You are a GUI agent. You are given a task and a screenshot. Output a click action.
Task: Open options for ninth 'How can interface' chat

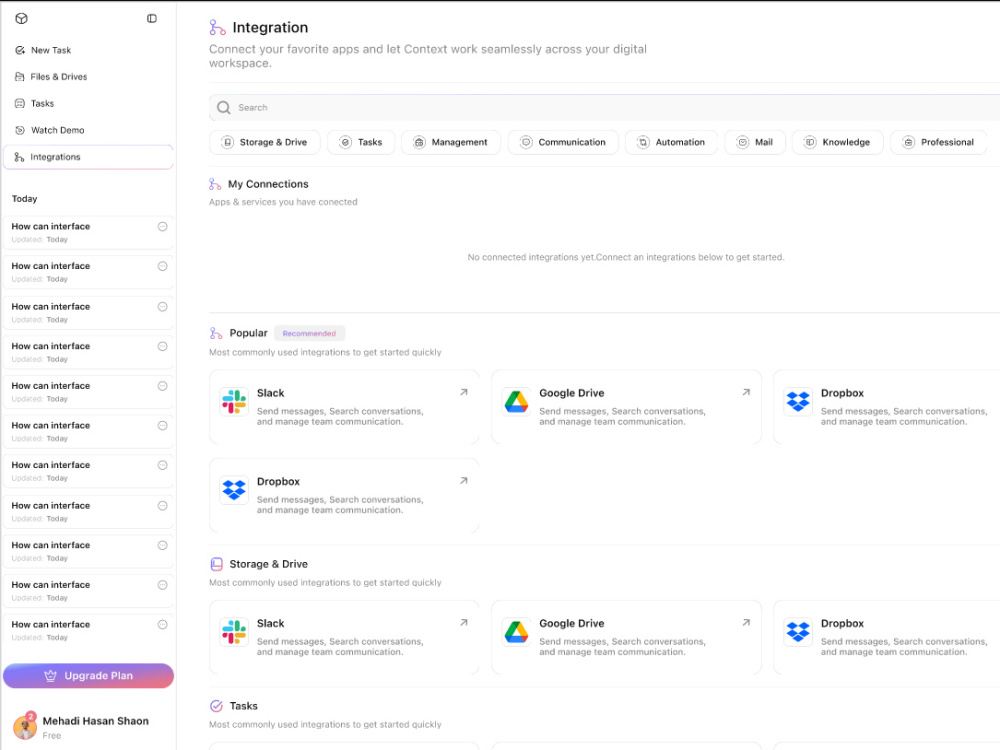[x=163, y=545]
